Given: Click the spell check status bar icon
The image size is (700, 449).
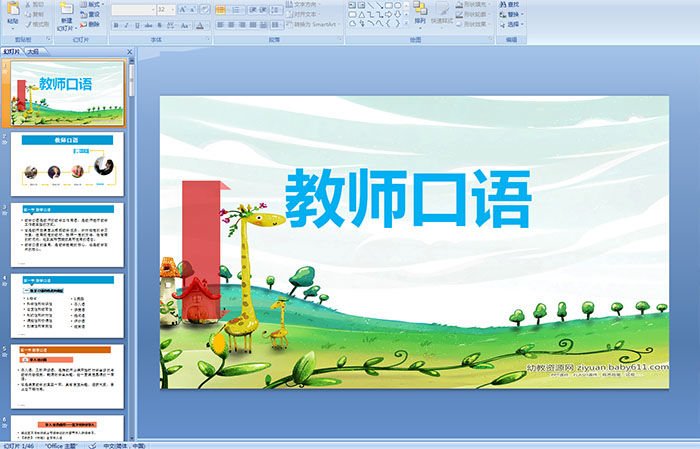Looking at the screenshot, I should click(92, 445).
